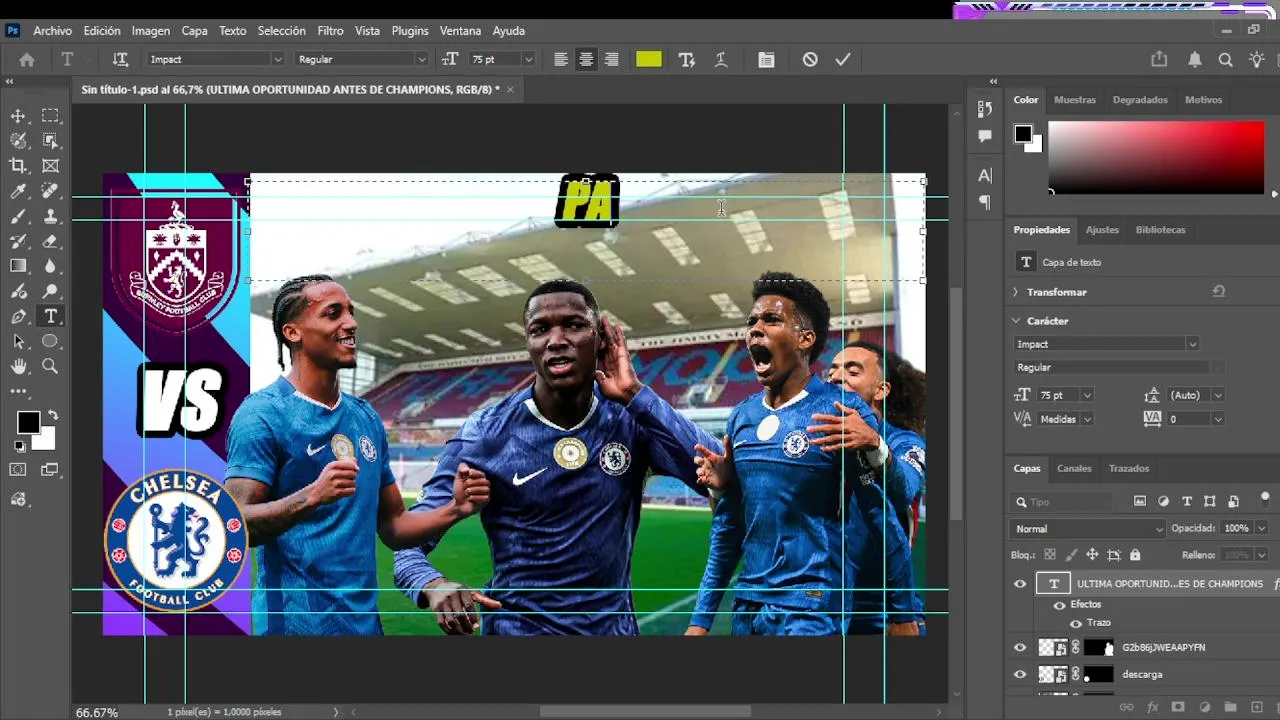
Task: Switch to the Canales tab
Action: click(1074, 468)
